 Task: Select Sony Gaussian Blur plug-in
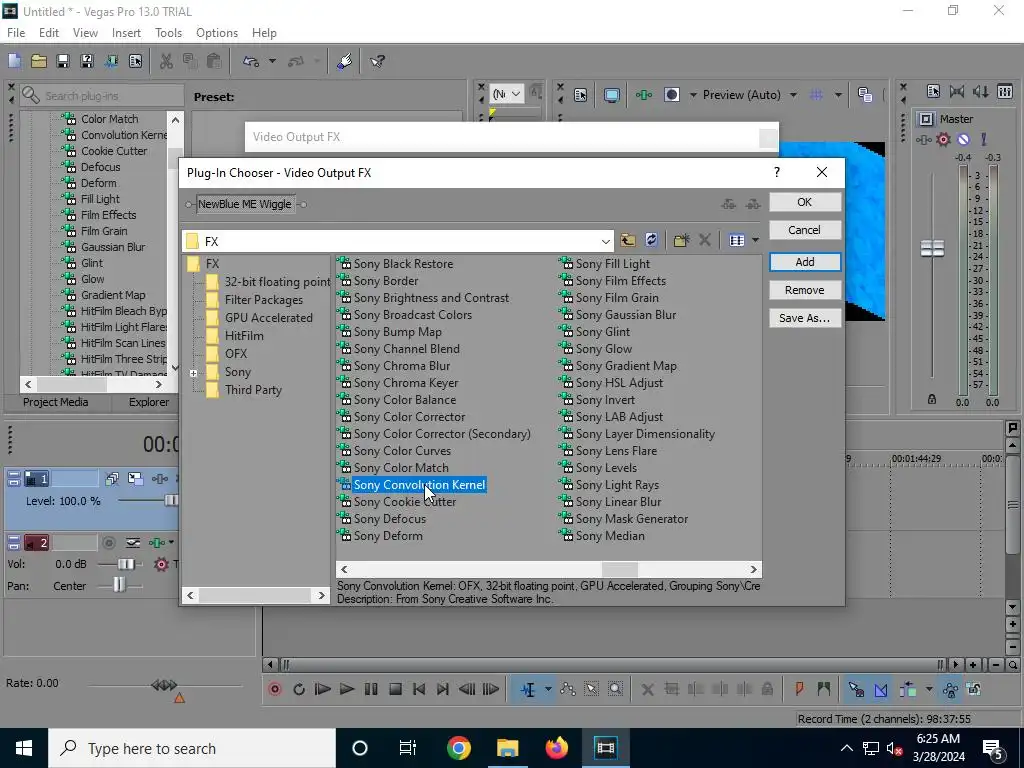click(626, 315)
